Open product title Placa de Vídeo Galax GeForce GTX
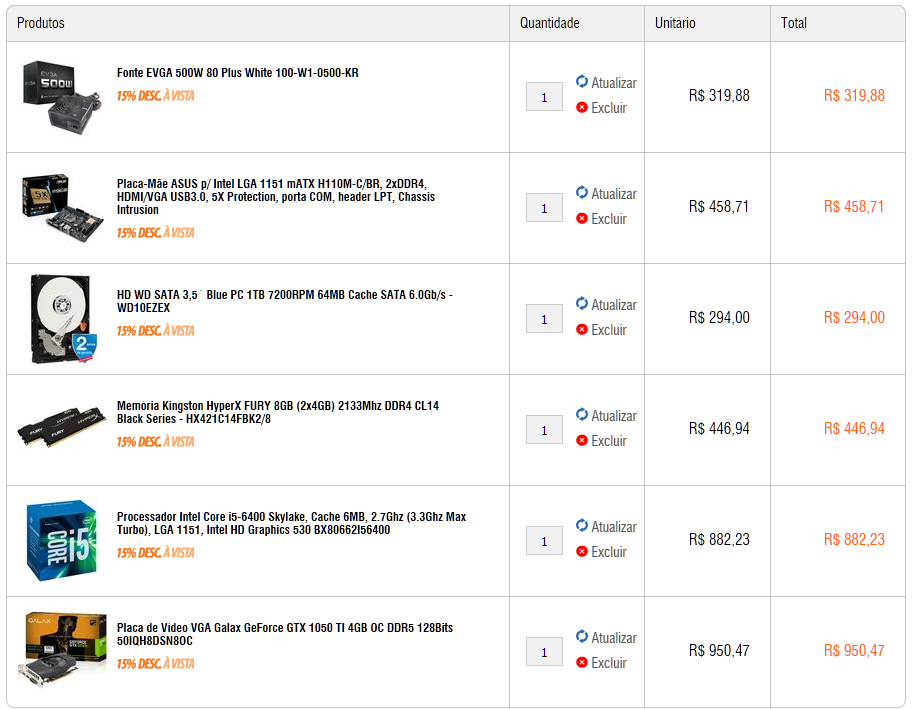The height and width of the screenshot is (710, 912). tap(284, 634)
